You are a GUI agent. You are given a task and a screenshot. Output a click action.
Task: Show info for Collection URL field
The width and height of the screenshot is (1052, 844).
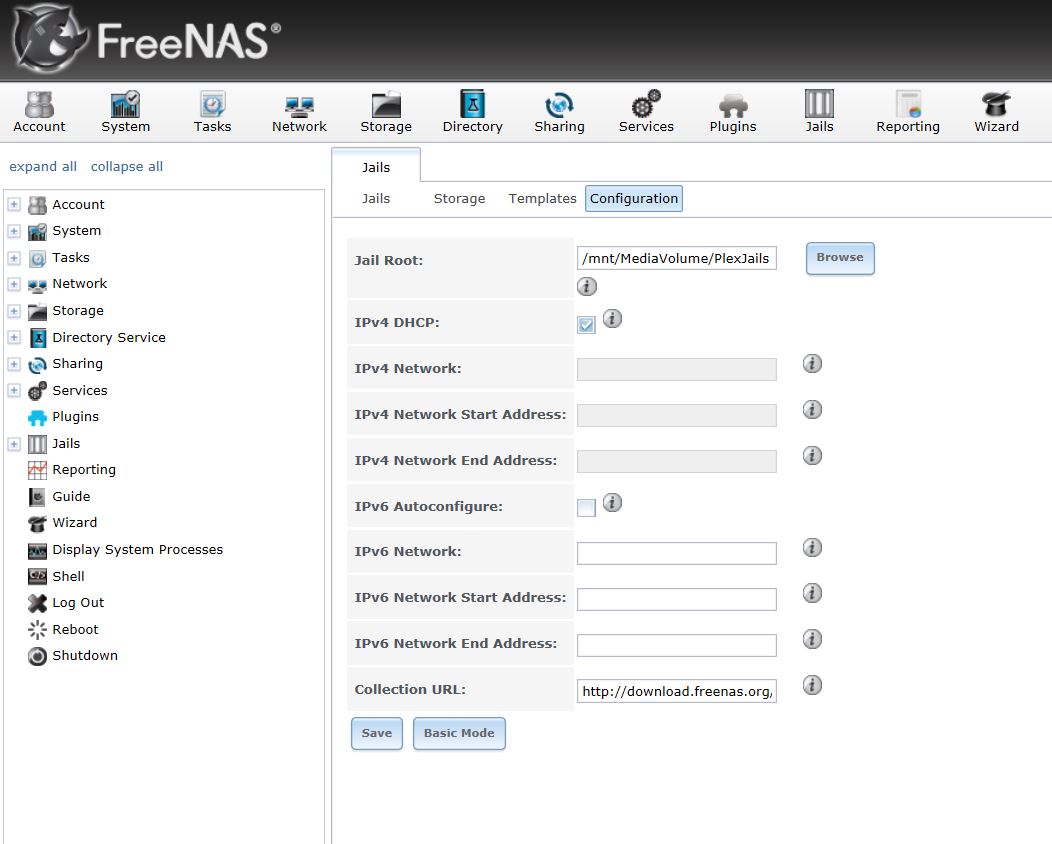[x=812, y=685]
